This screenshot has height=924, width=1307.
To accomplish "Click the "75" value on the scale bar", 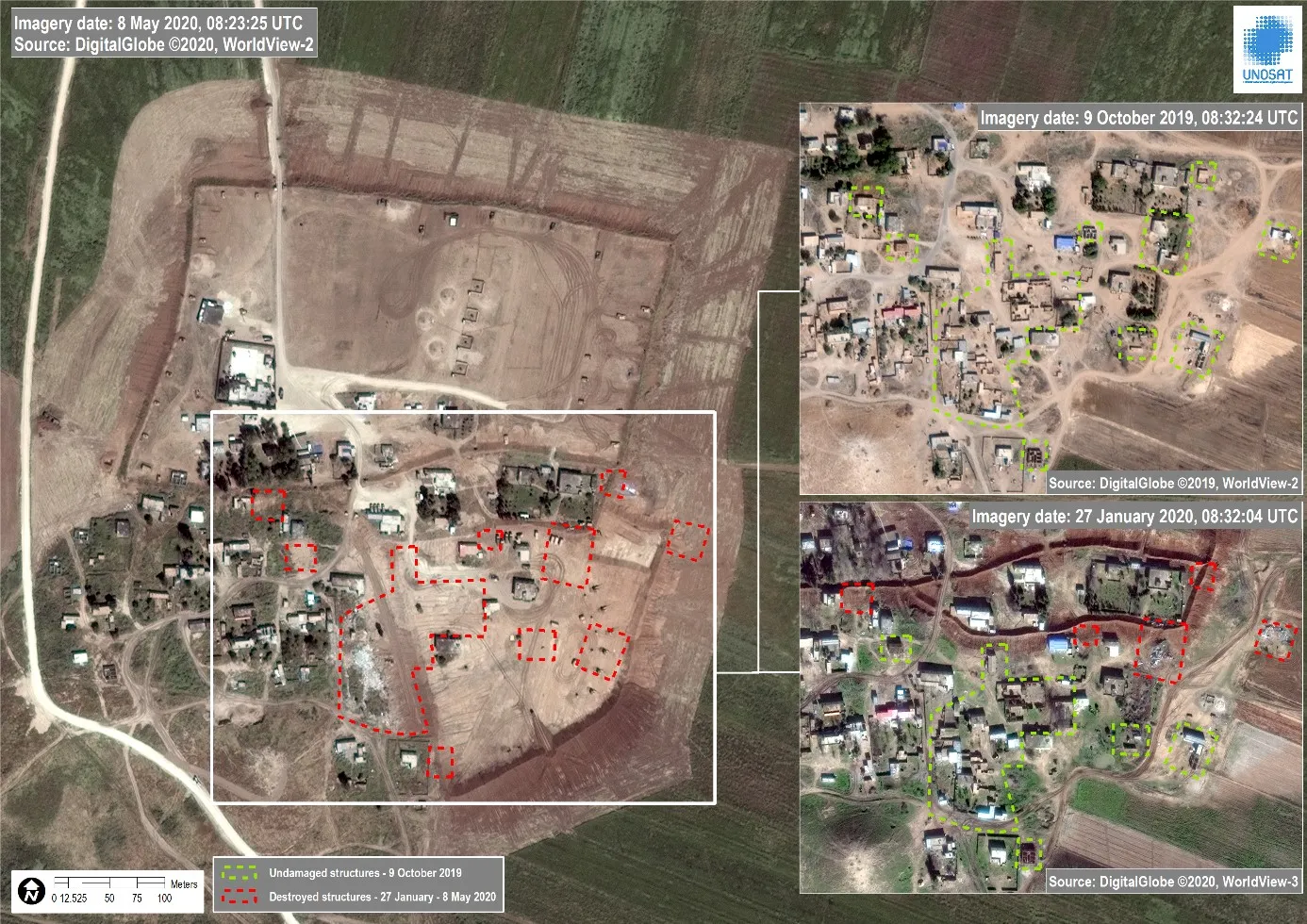I will (137, 899).
